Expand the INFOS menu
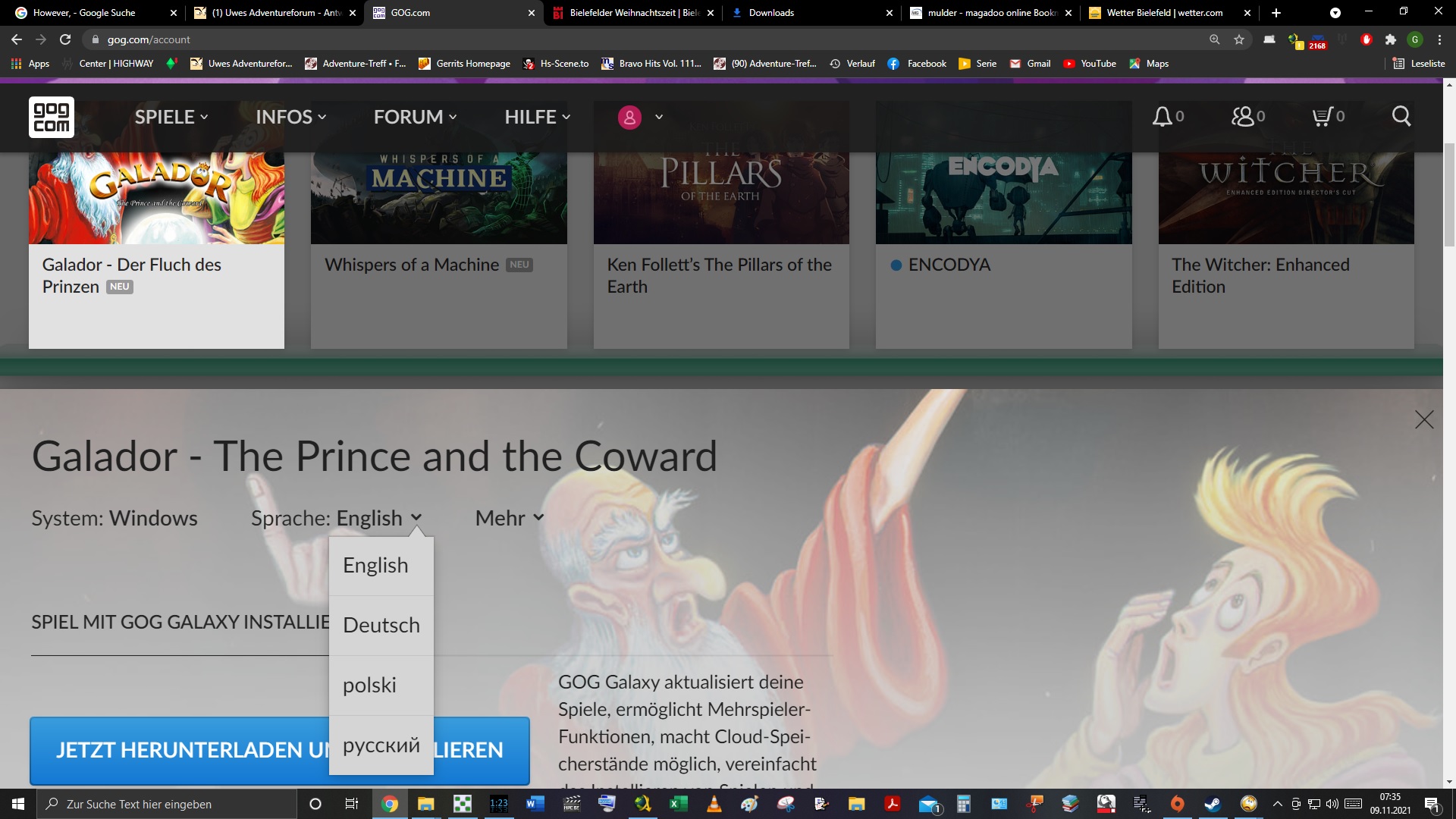Screen dimensions: 1456x819 click(x=291, y=117)
